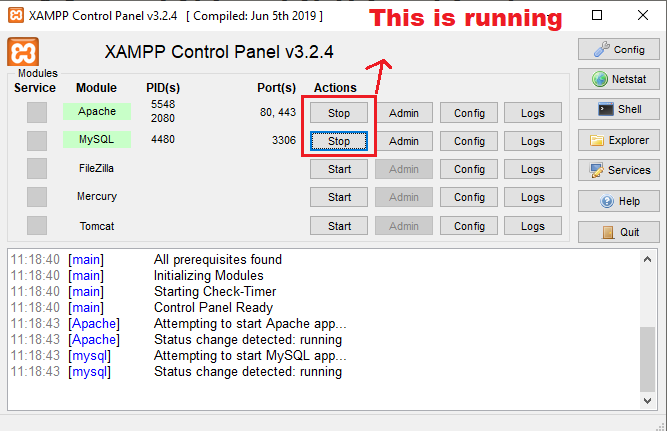Open Apache Admin page
This screenshot has width=667, height=431.
[404, 113]
